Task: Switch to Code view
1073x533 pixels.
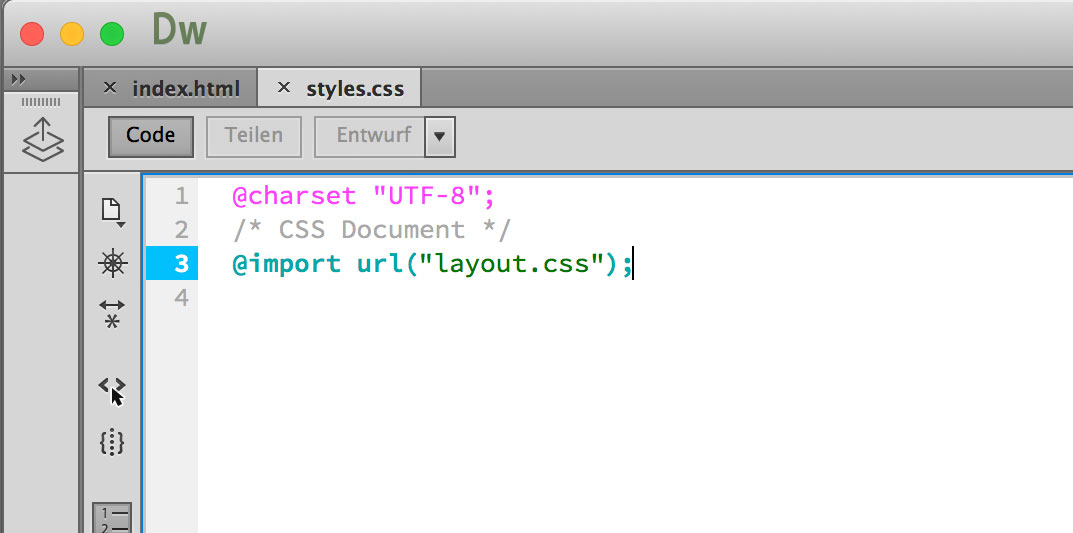Action: tap(151, 135)
